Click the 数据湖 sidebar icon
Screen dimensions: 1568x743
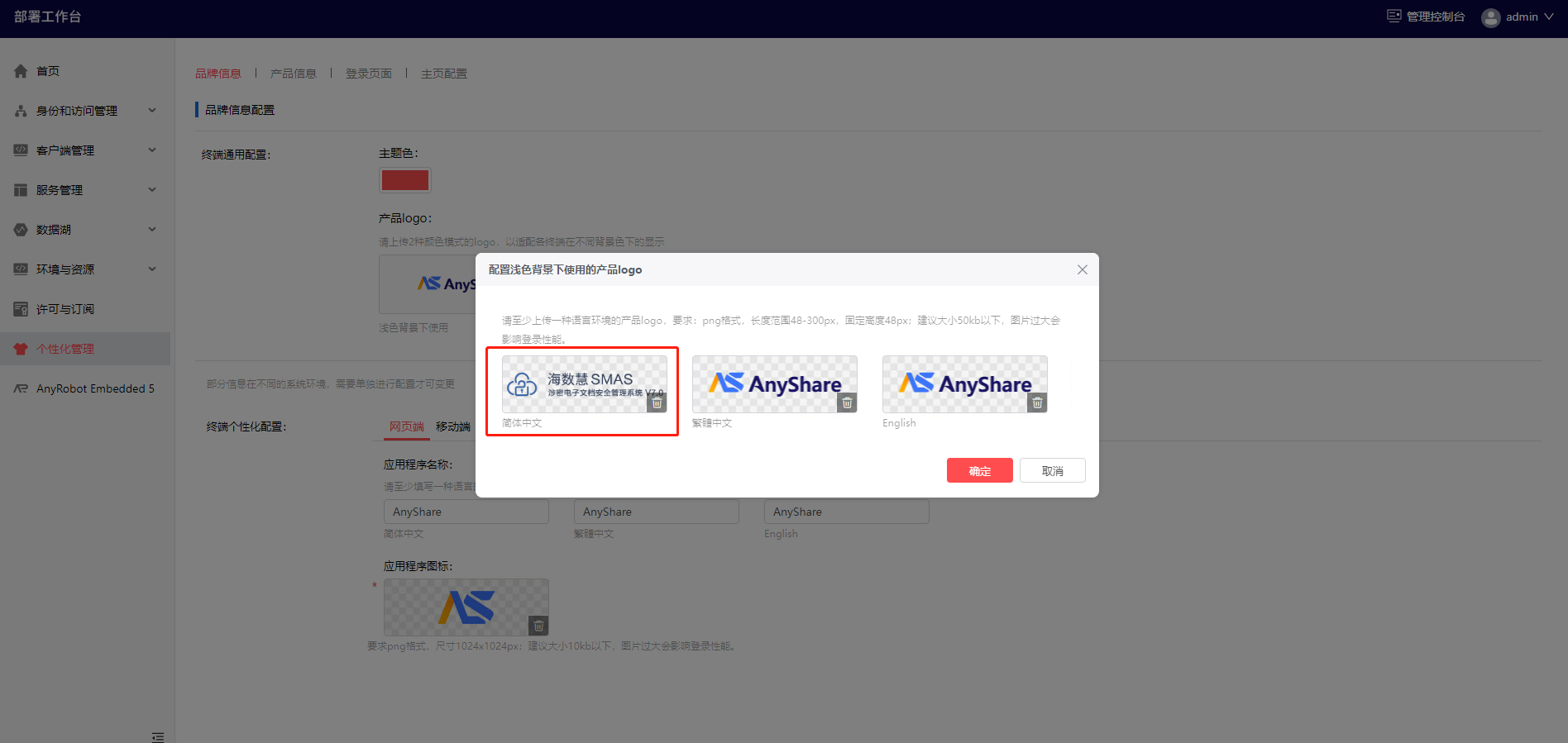[x=21, y=230]
